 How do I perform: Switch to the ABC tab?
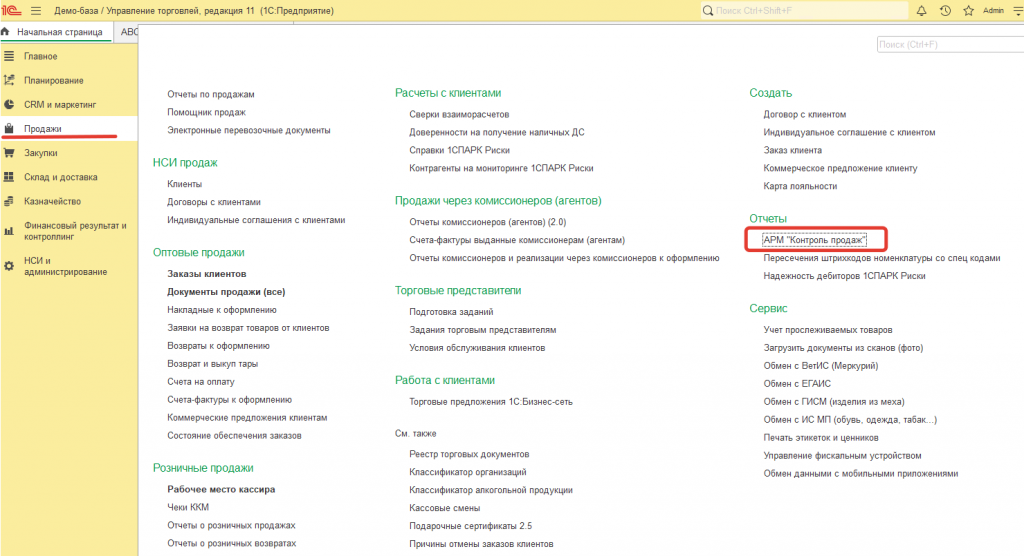click(129, 32)
